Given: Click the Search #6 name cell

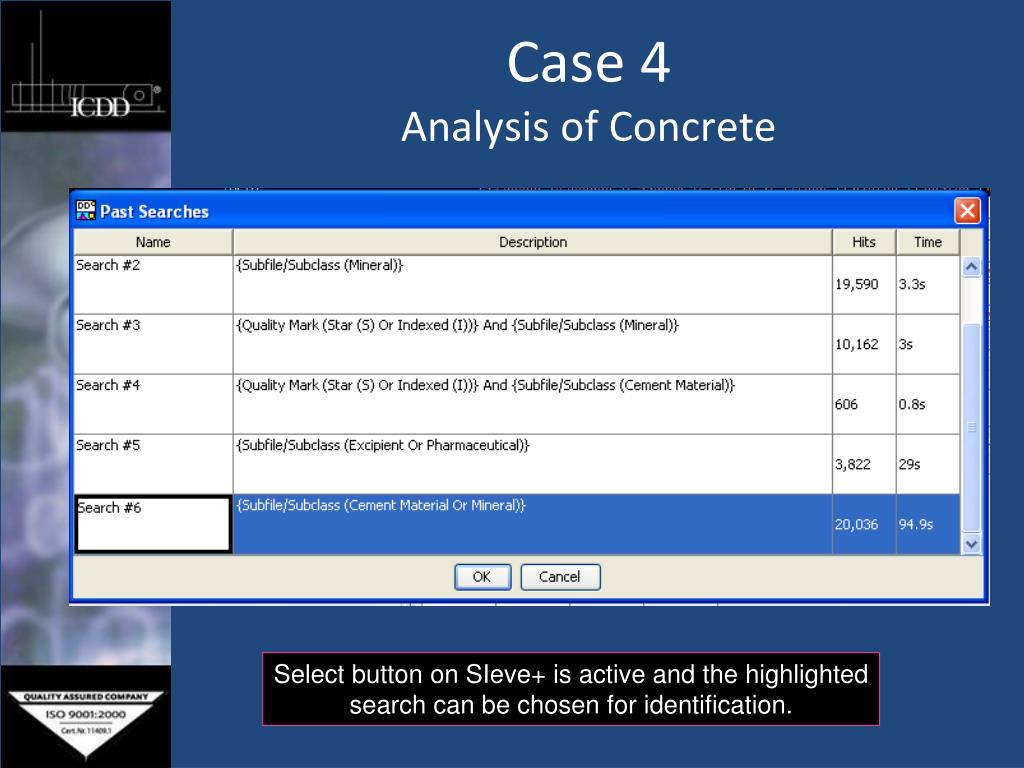Looking at the screenshot, I should pos(153,524).
